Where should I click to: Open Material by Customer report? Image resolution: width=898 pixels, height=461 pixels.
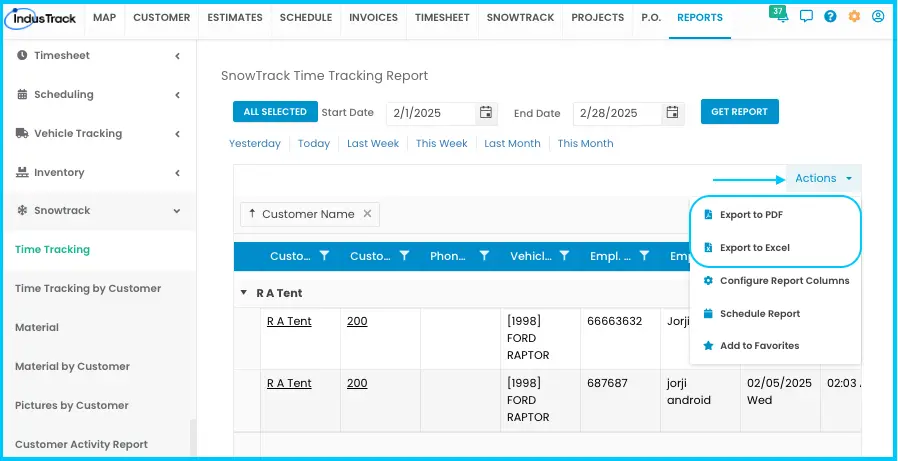(72, 367)
